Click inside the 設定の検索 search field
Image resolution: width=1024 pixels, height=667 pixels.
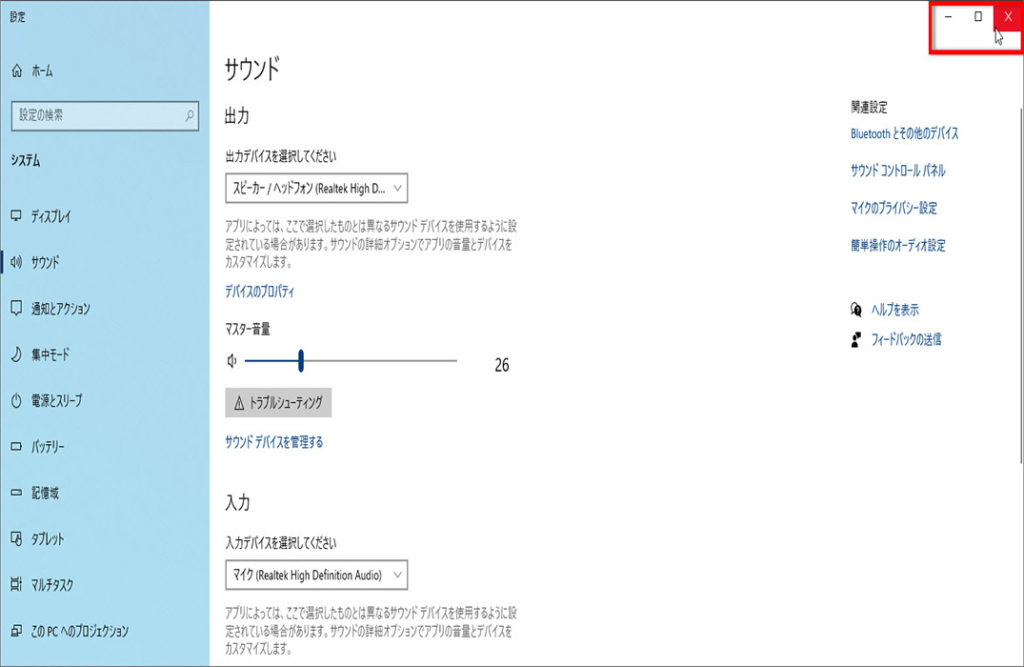pyautogui.click(x=95, y=116)
